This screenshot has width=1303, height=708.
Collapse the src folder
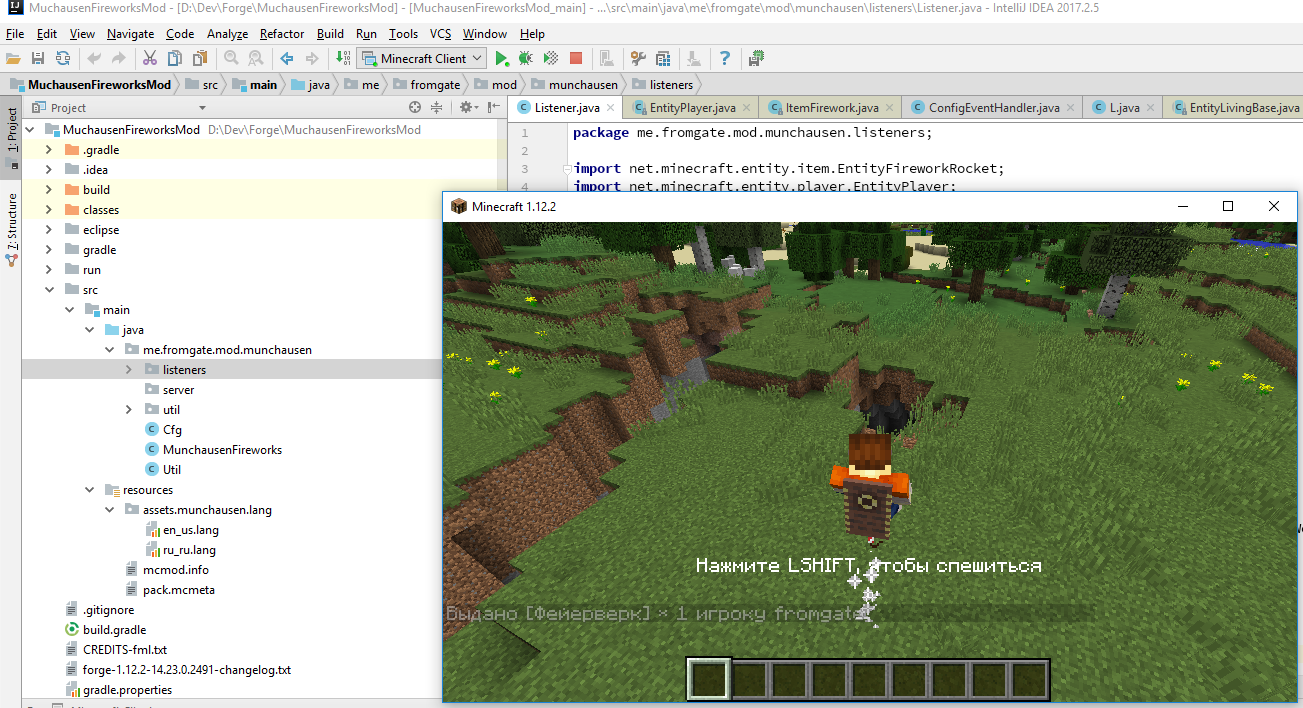[48, 290]
